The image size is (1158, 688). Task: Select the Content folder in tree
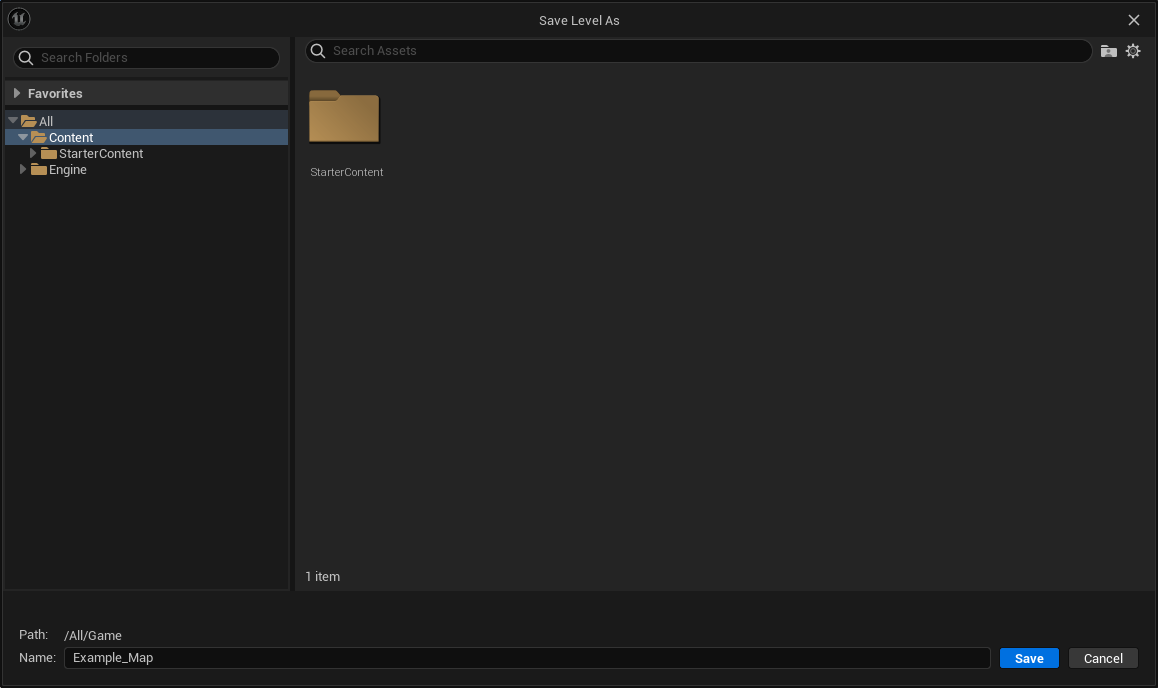pyautogui.click(x=71, y=138)
